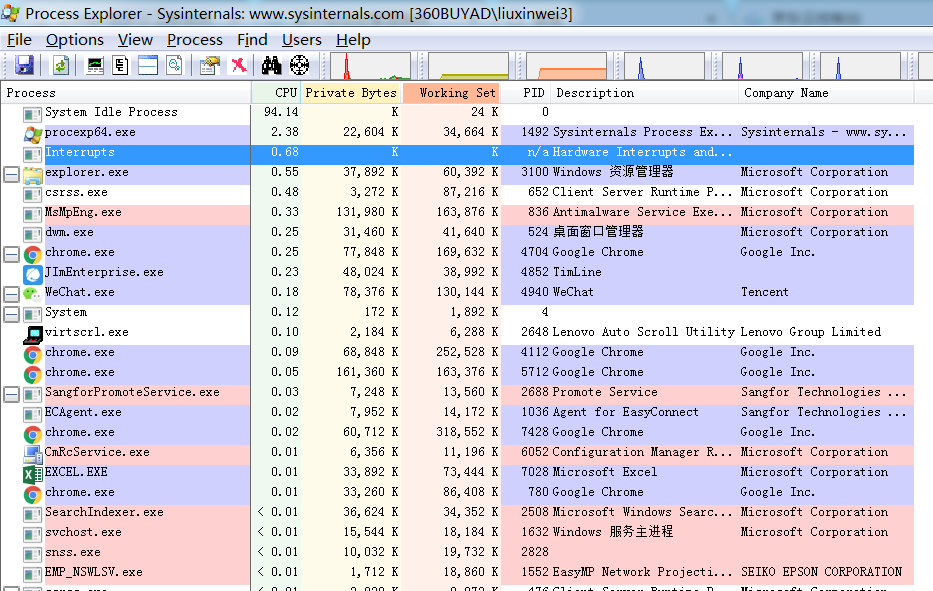
Task: Open process Properties toolbar icon
Action: 209,65
